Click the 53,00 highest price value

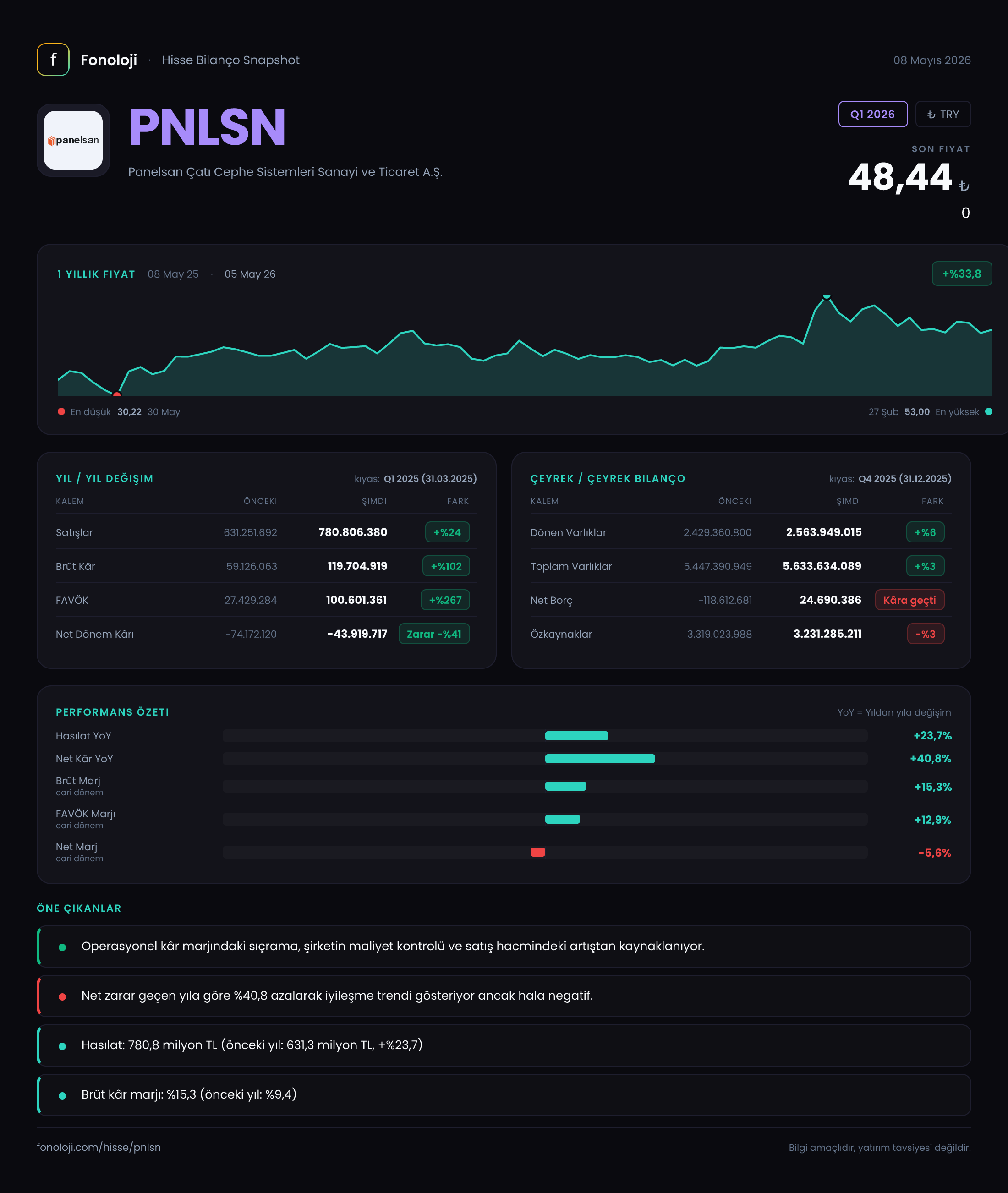[x=916, y=411]
